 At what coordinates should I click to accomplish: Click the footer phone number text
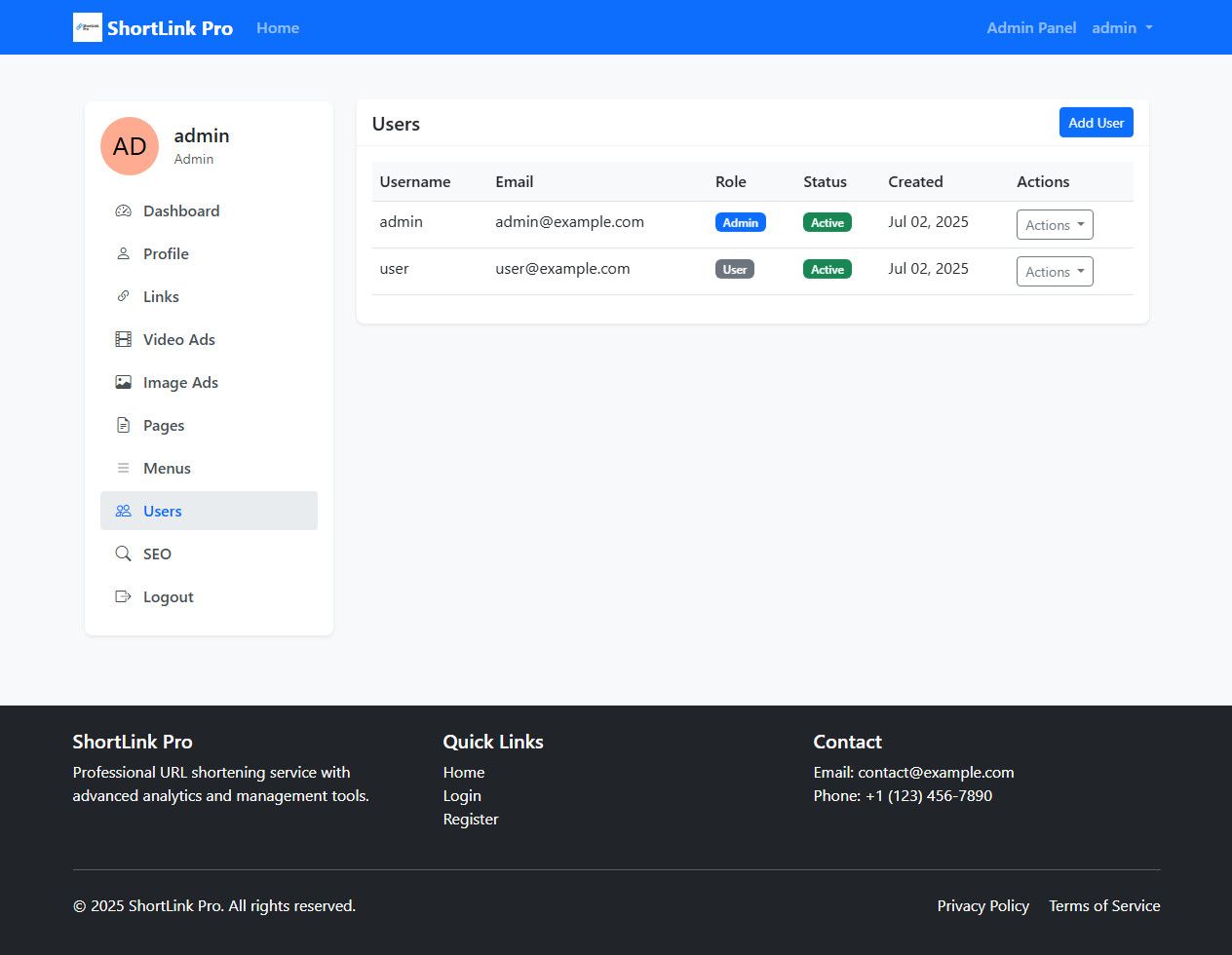click(x=929, y=795)
